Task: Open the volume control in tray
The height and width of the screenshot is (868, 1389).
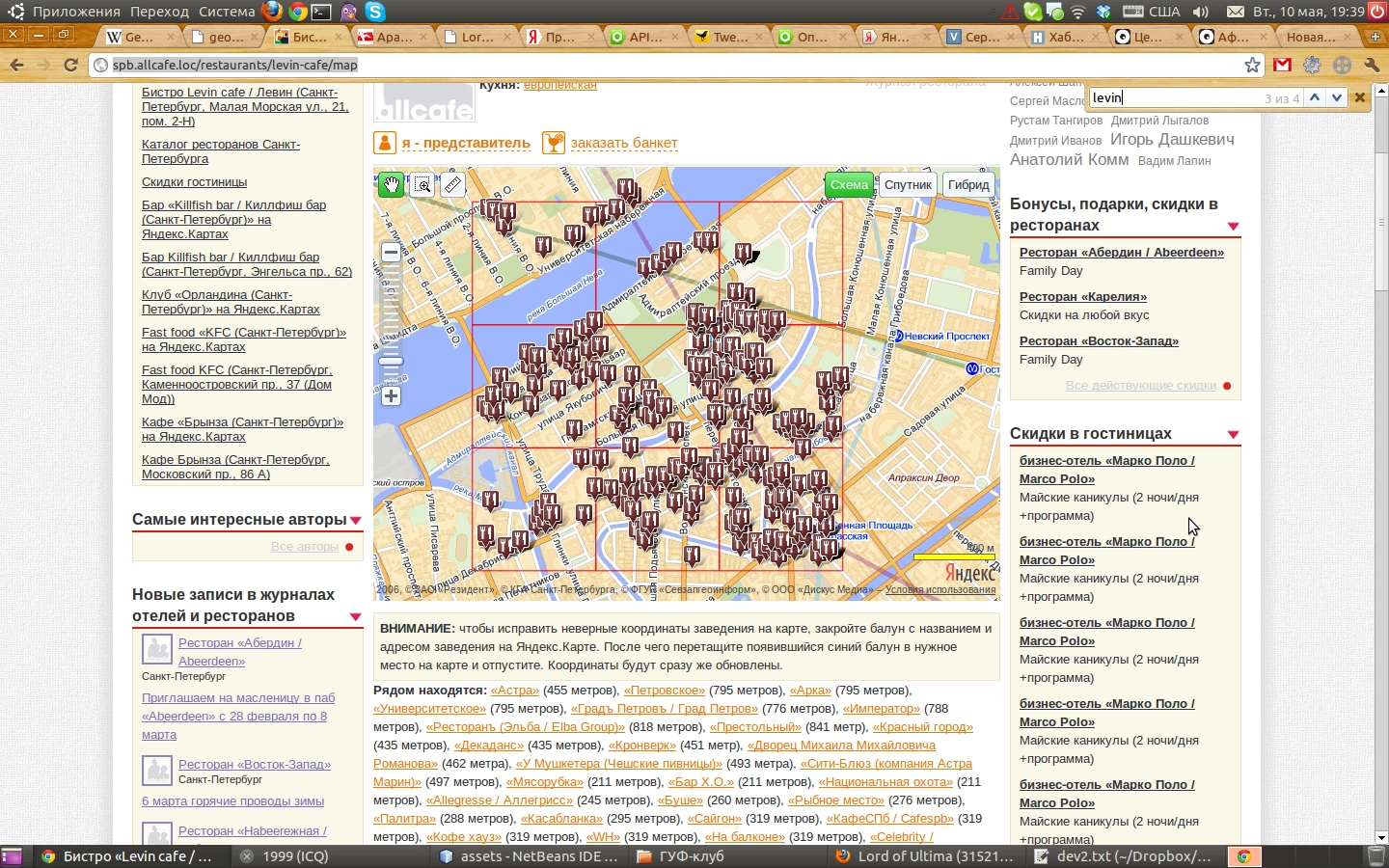Action: pyautogui.click(x=1201, y=12)
